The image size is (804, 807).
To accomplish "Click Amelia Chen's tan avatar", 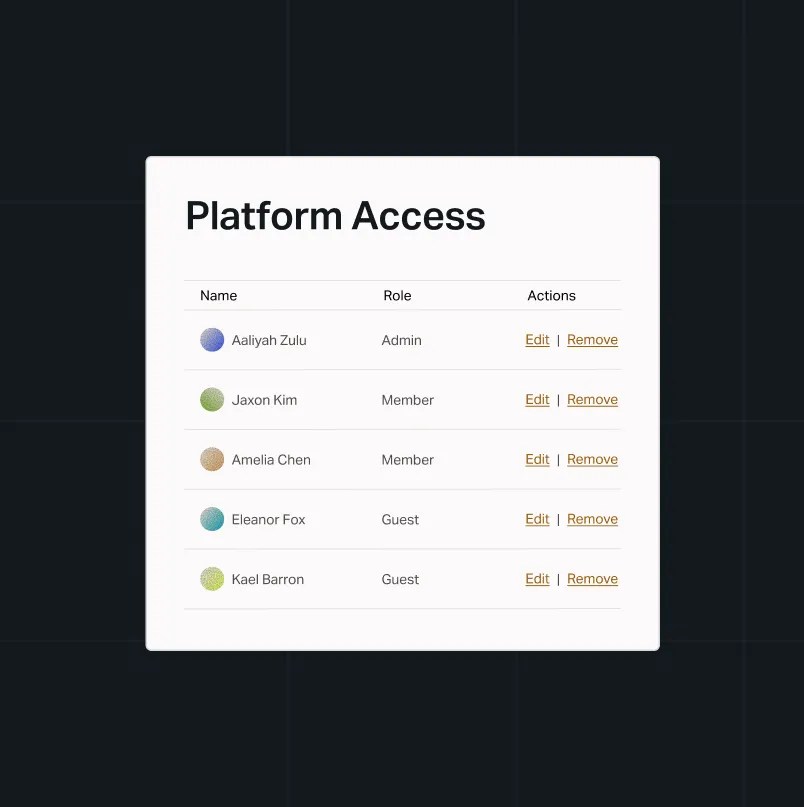I will pos(212,459).
